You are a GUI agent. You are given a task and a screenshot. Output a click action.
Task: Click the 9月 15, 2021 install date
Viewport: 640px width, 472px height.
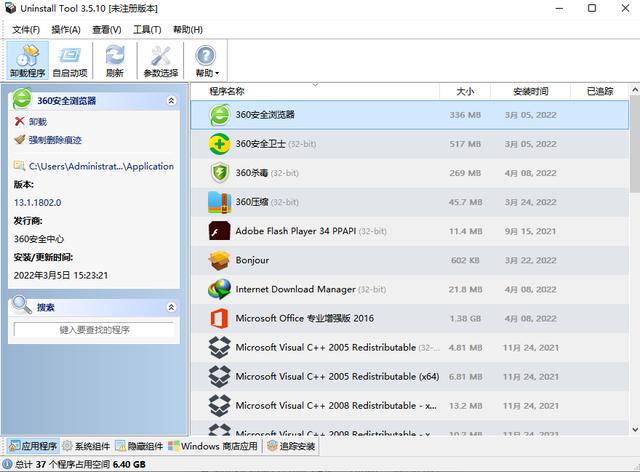click(530, 231)
